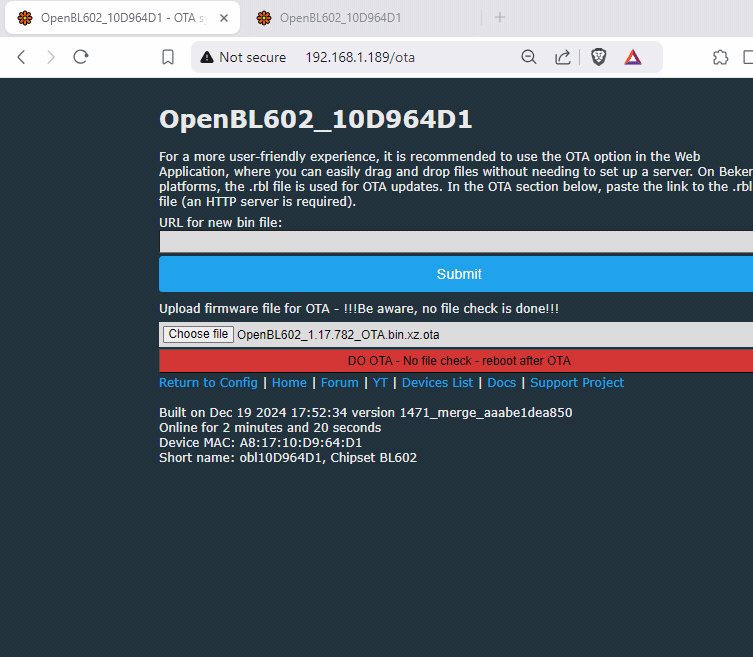Click the Choose file button
Screen dimensions: 753x657
coord(198,334)
